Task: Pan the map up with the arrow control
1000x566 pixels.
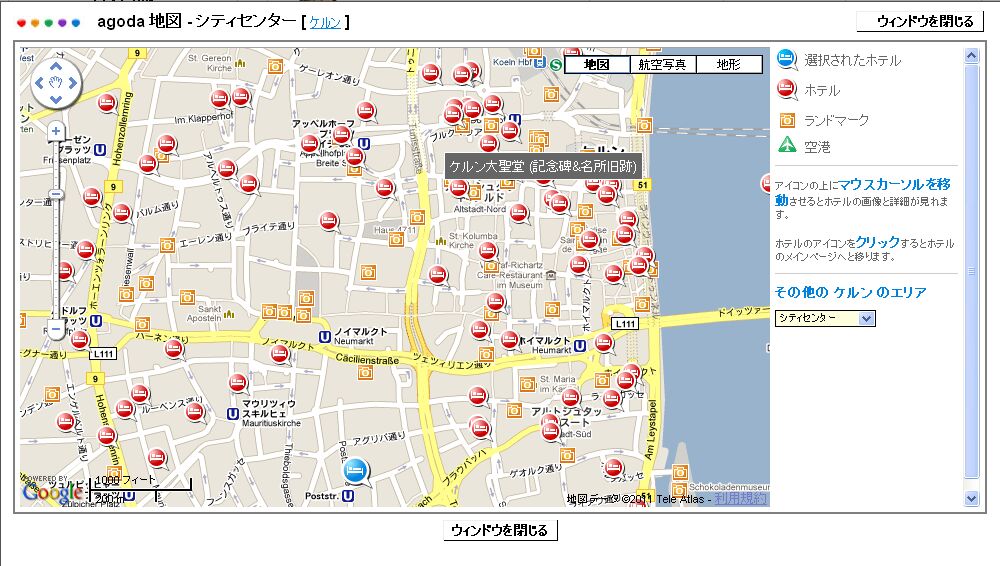Action: pos(56,66)
